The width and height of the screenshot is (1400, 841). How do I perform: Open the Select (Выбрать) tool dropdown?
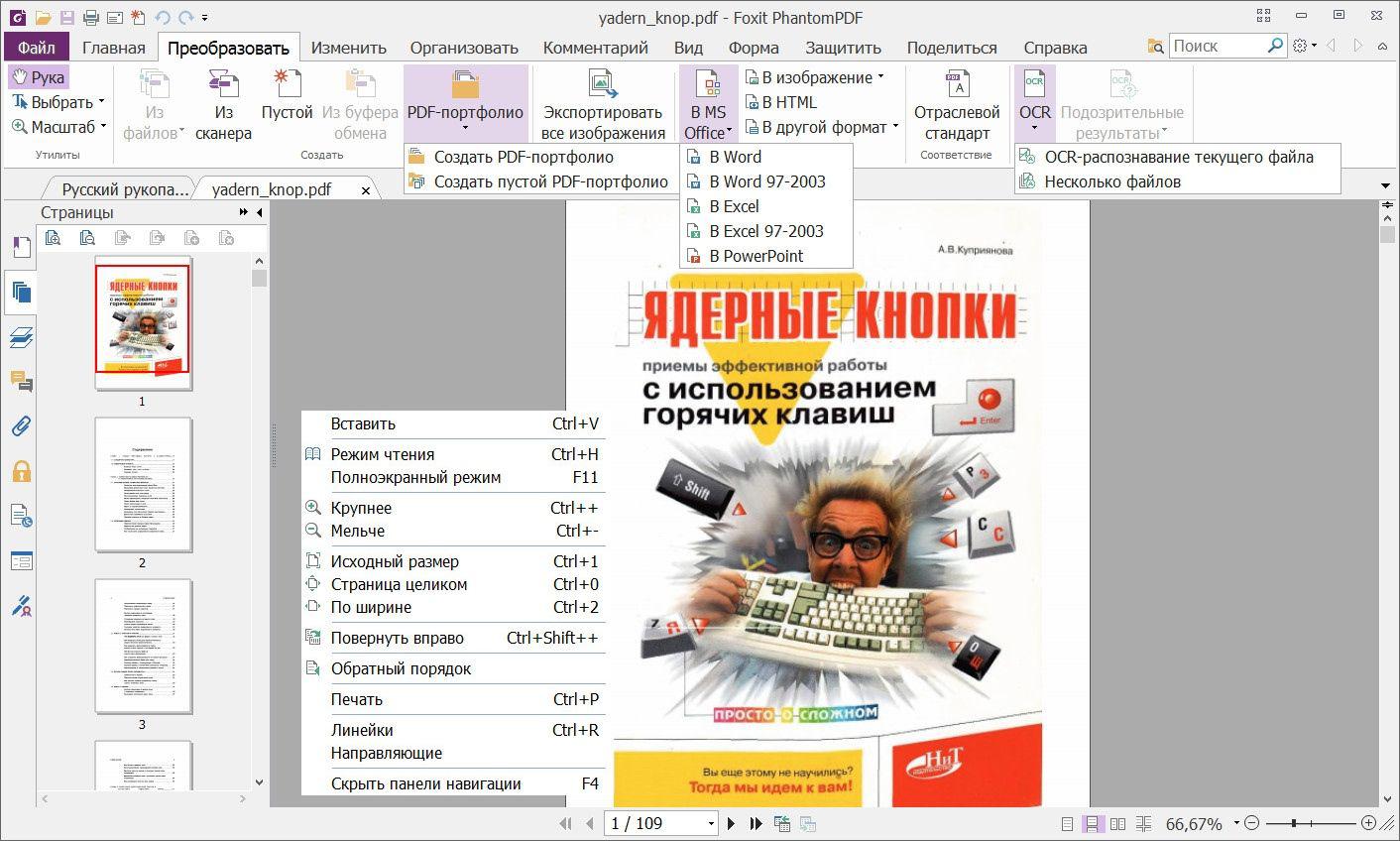pyautogui.click(x=101, y=102)
